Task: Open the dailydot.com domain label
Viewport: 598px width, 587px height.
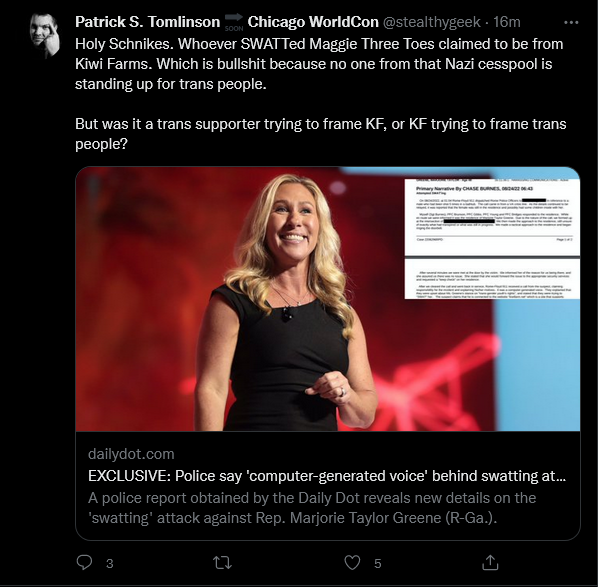Action: 131,454
